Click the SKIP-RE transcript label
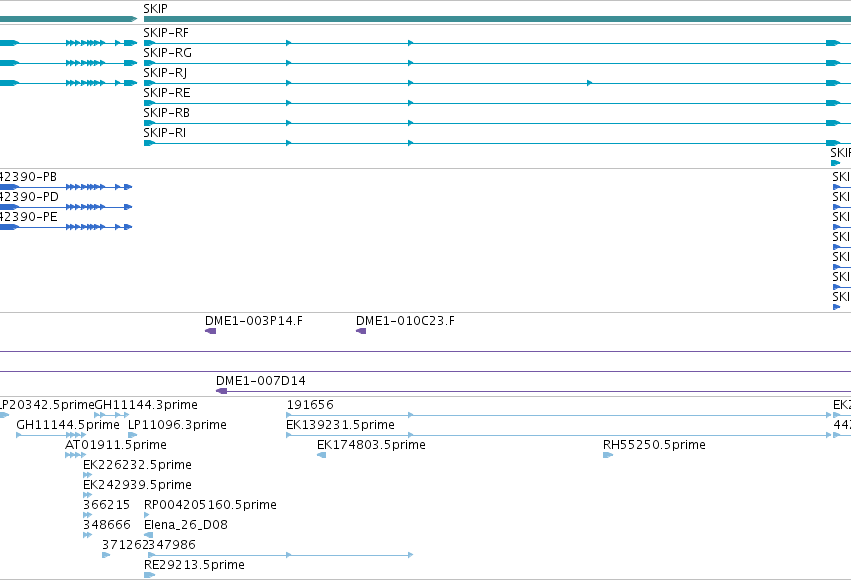The image size is (851, 580). pyautogui.click(x=167, y=93)
